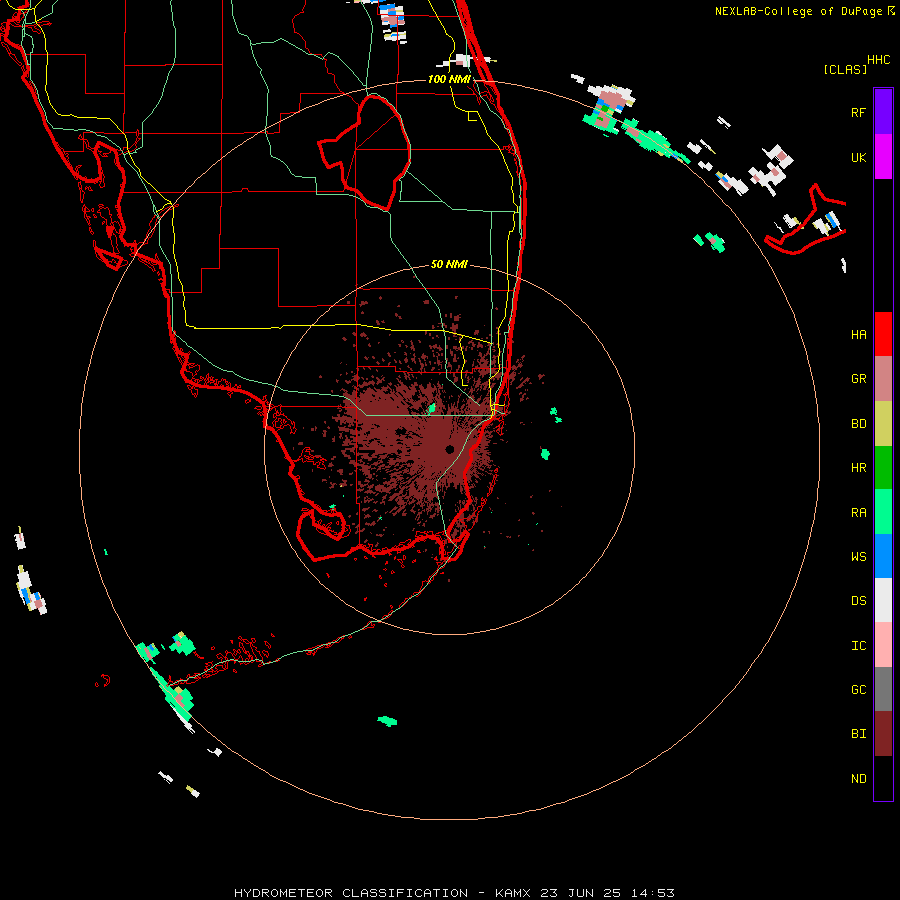Click the IC legend label
The image size is (900, 900).
pos(858,646)
